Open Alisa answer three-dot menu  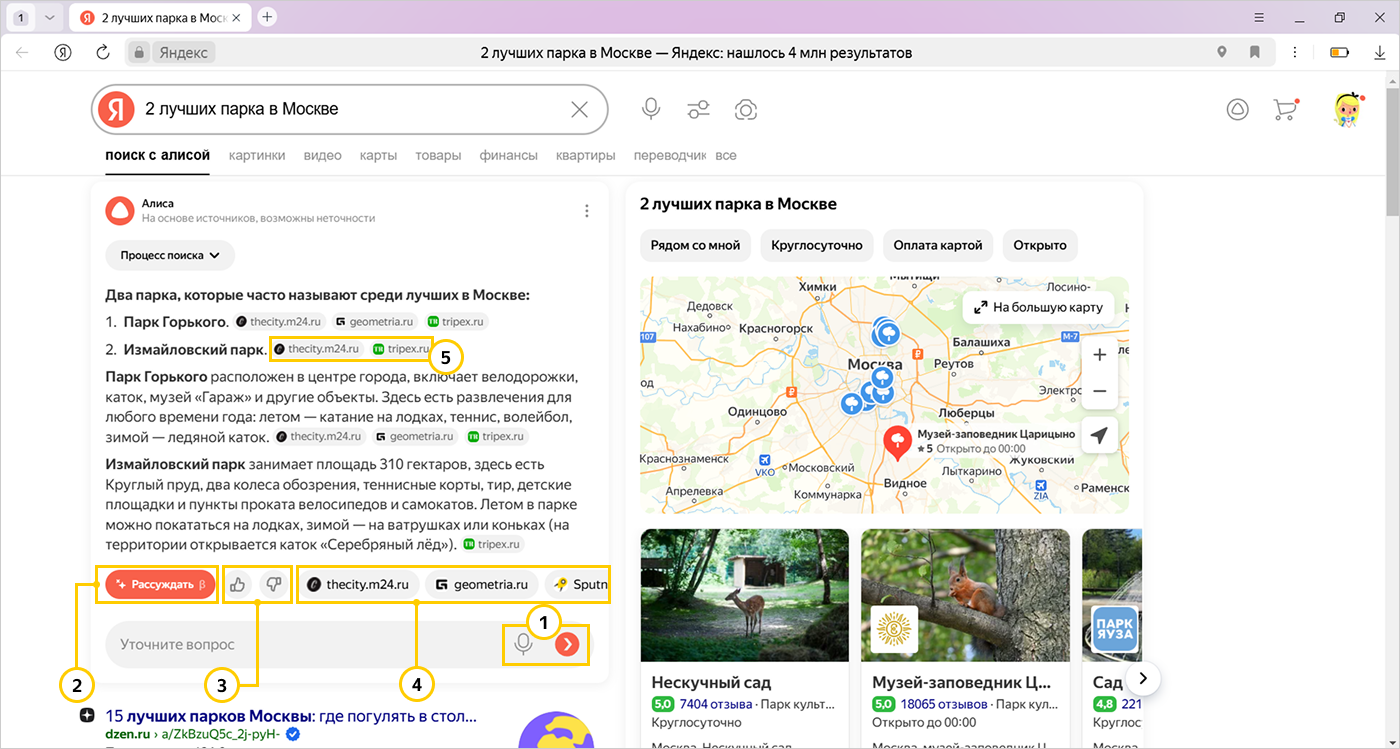click(587, 211)
